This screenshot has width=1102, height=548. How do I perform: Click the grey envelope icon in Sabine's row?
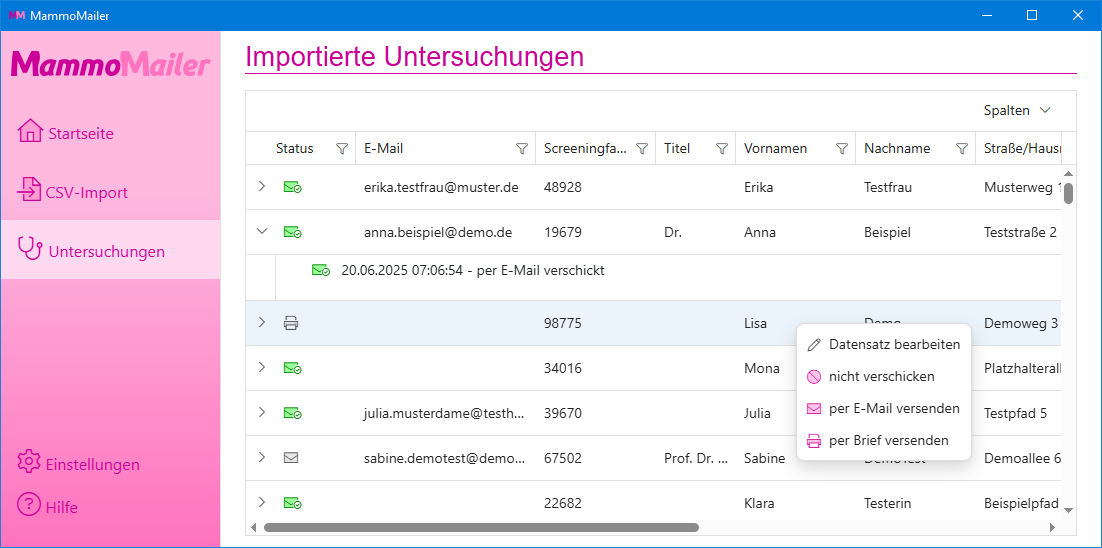point(291,458)
